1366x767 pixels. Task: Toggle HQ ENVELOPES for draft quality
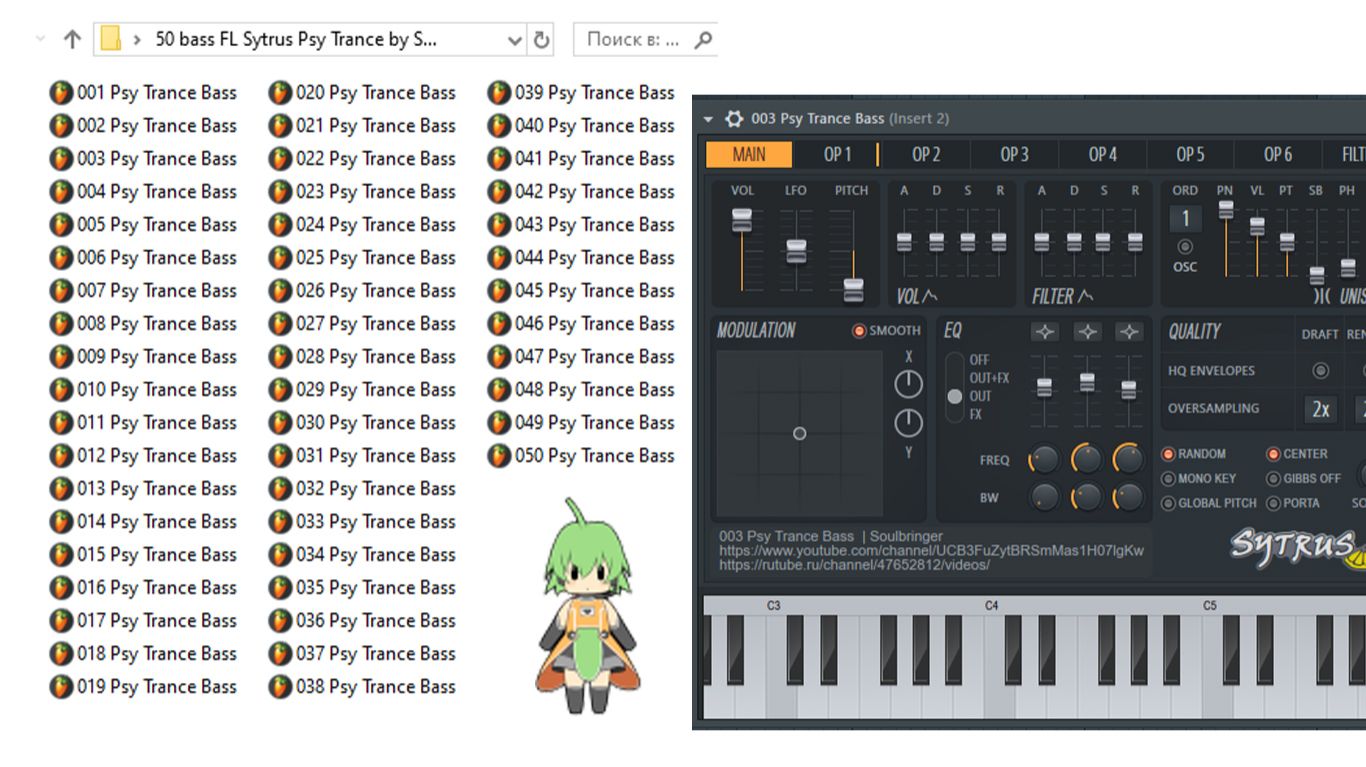1321,371
